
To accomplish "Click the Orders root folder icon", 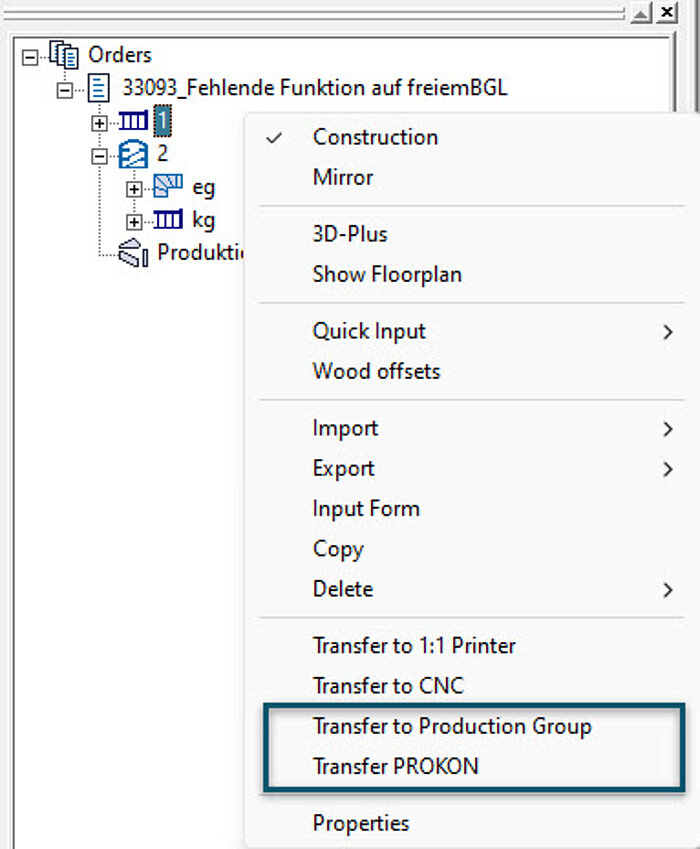I will pos(64,55).
